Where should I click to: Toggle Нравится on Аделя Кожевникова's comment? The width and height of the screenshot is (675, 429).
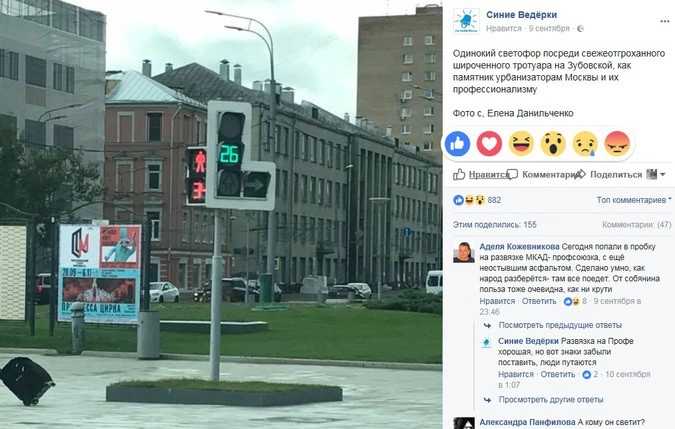tap(497, 301)
